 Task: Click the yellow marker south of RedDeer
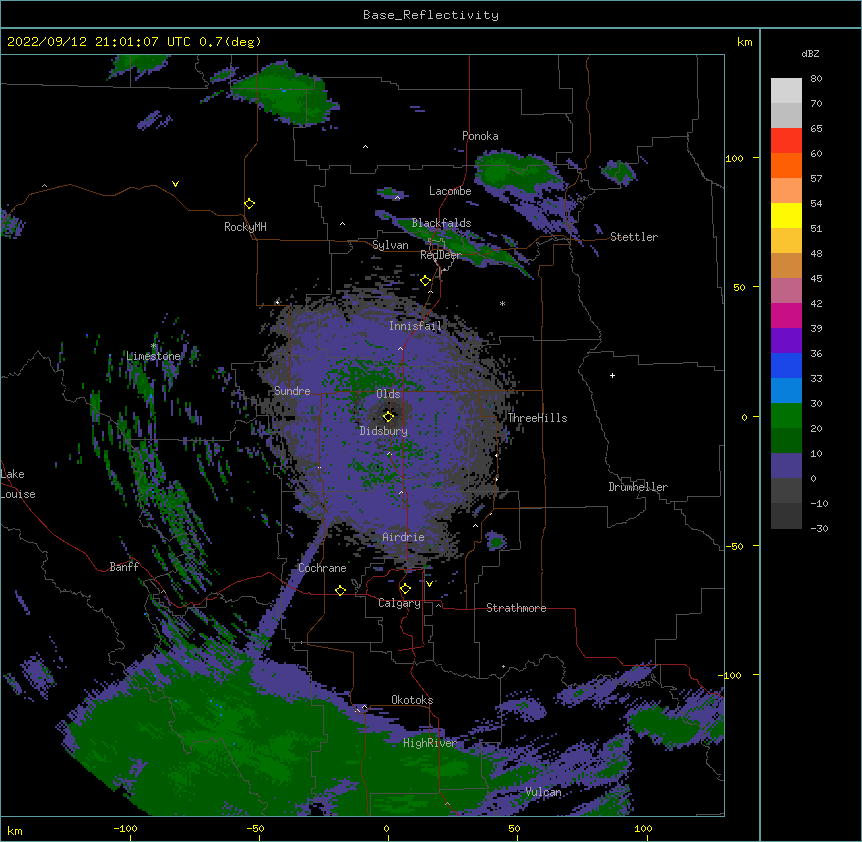pyautogui.click(x=425, y=280)
